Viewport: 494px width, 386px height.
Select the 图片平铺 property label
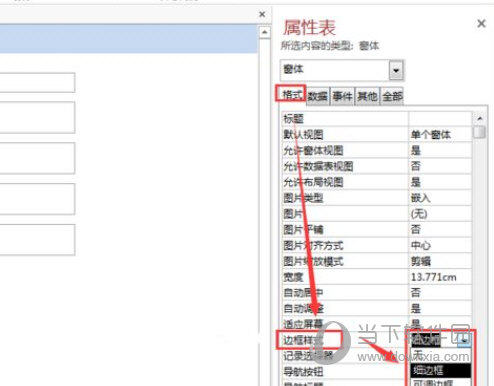(x=303, y=230)
